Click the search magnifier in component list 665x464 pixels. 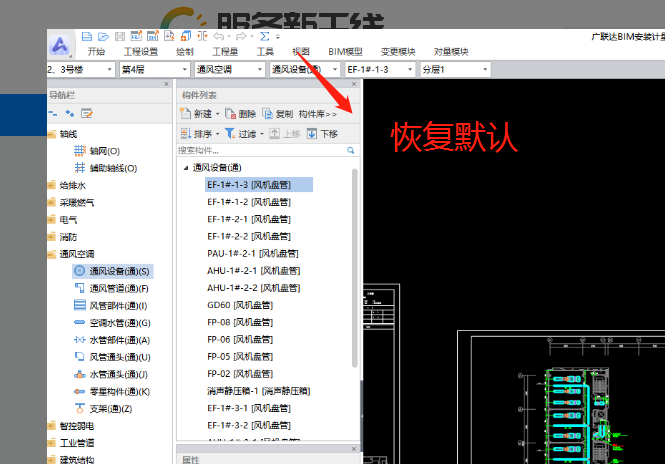tap(351, 150)
